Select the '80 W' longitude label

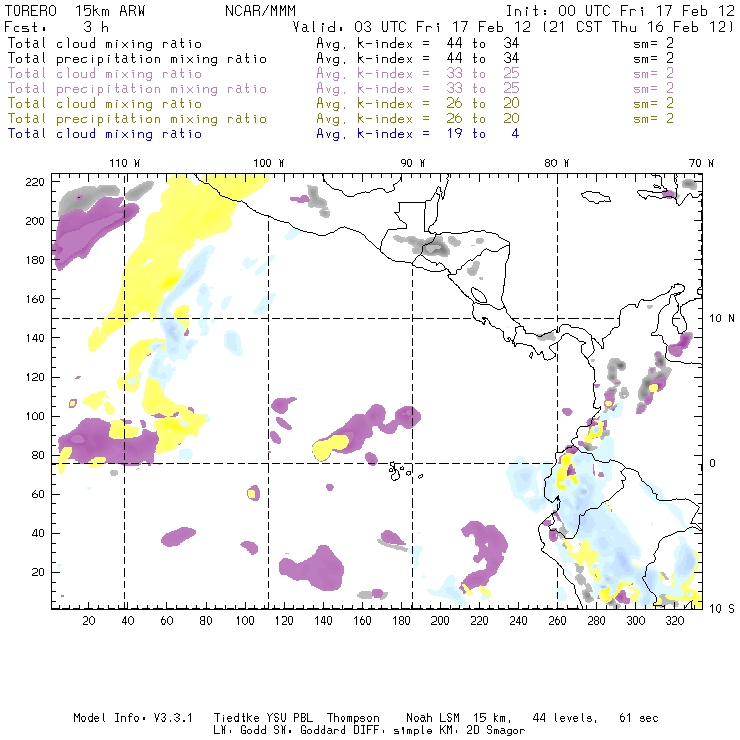click(x=556, y=163)
